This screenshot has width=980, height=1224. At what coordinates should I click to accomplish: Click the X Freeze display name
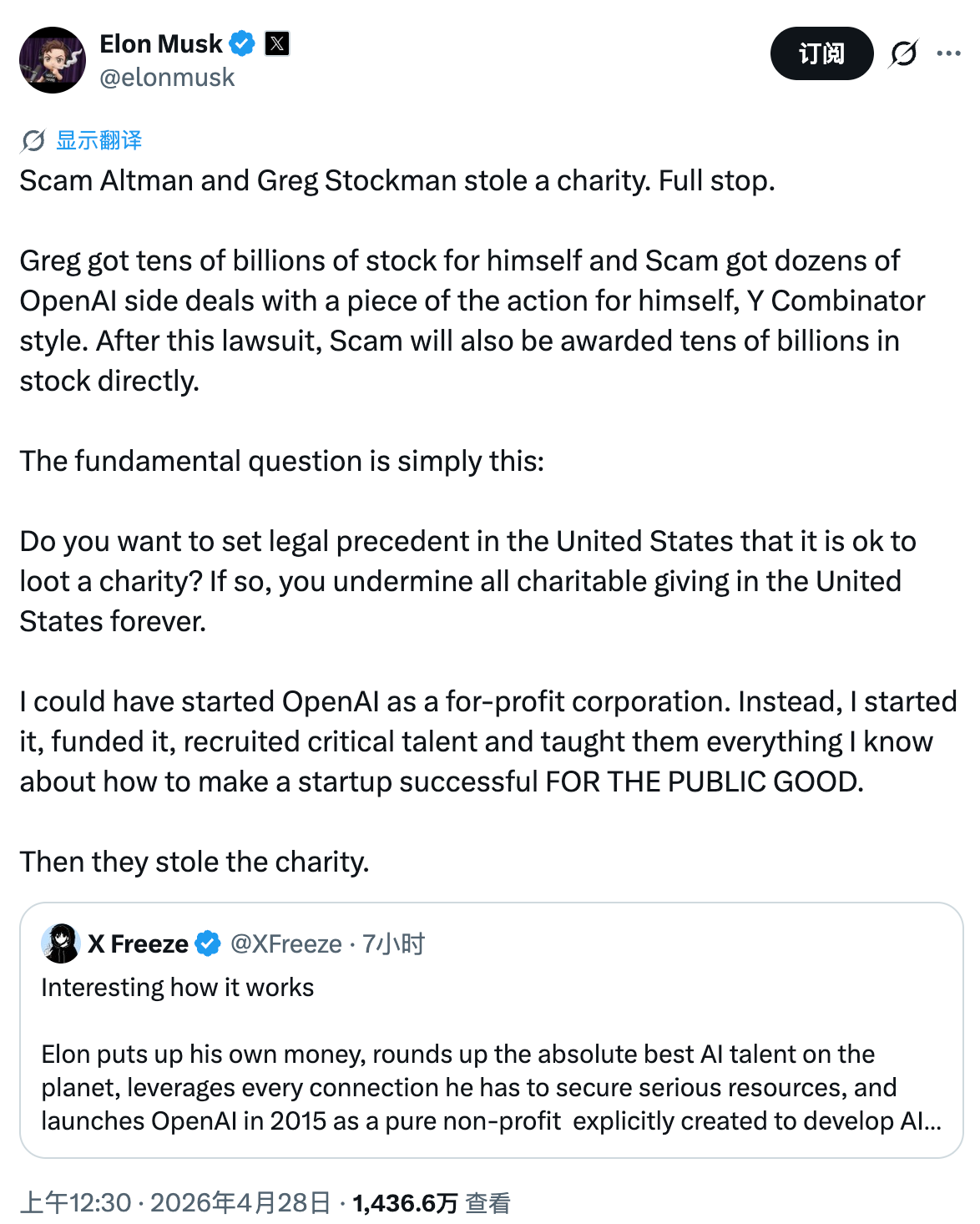pyautogui.click(x=138, y=943)
